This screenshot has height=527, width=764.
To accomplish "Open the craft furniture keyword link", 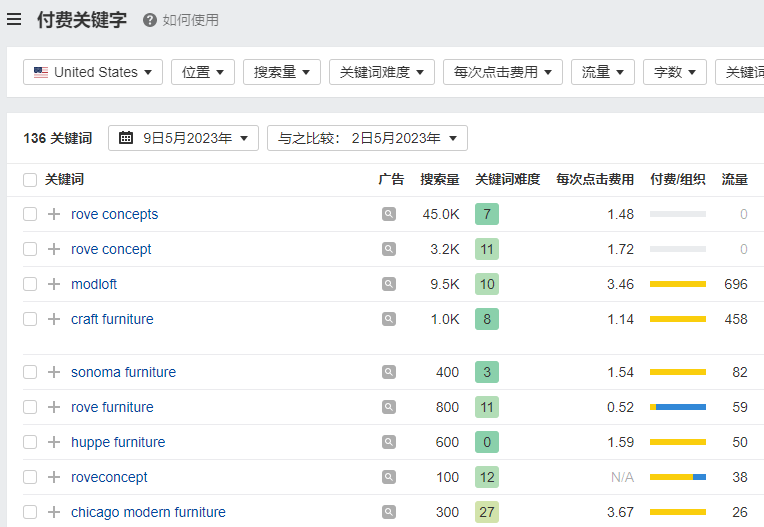I will [112, 319].
